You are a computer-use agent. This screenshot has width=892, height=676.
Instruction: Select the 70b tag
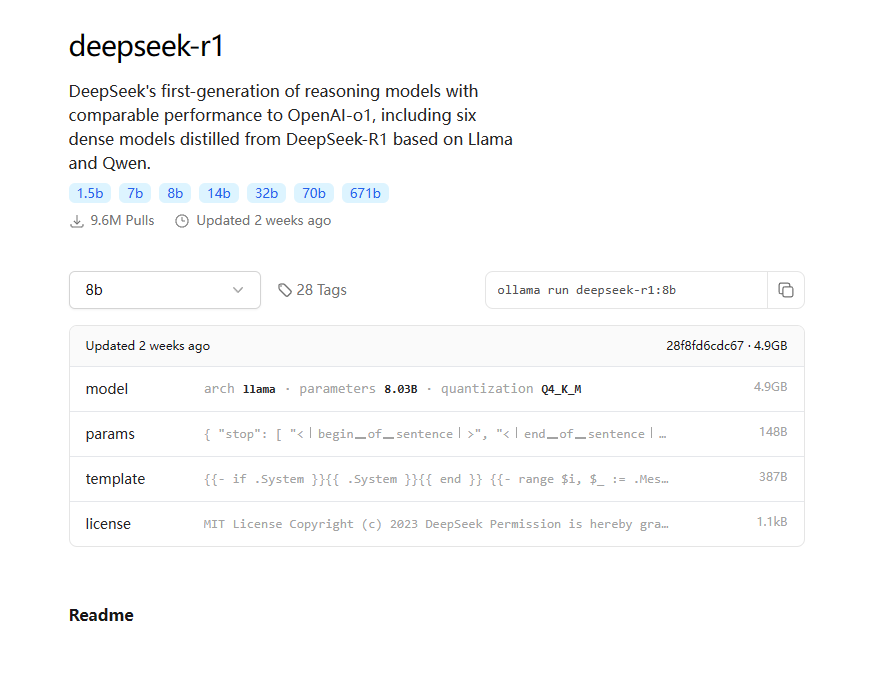314,193
